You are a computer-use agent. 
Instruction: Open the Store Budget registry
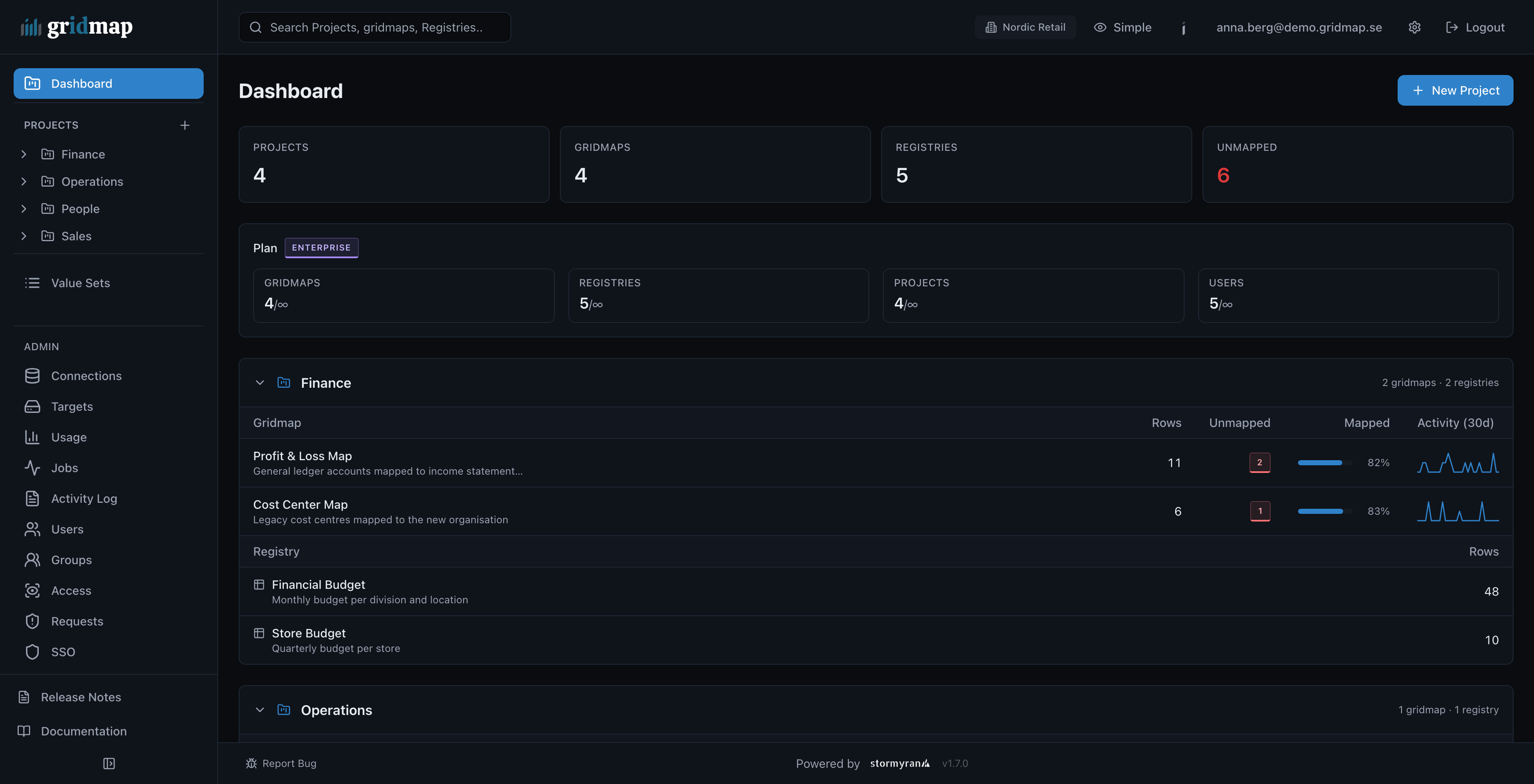tap(309, 633)
